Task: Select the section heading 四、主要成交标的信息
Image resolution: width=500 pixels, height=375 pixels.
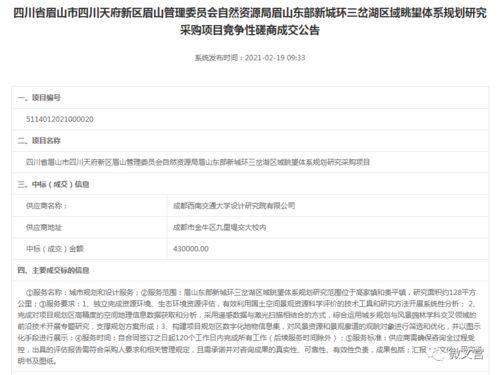Action: click(54, 270)
